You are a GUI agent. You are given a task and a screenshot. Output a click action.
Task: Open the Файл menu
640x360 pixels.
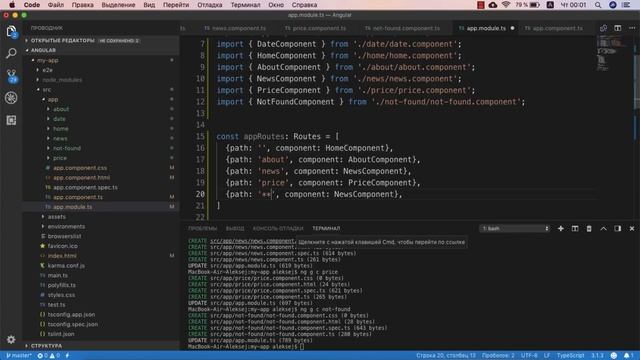pos(56,5)
